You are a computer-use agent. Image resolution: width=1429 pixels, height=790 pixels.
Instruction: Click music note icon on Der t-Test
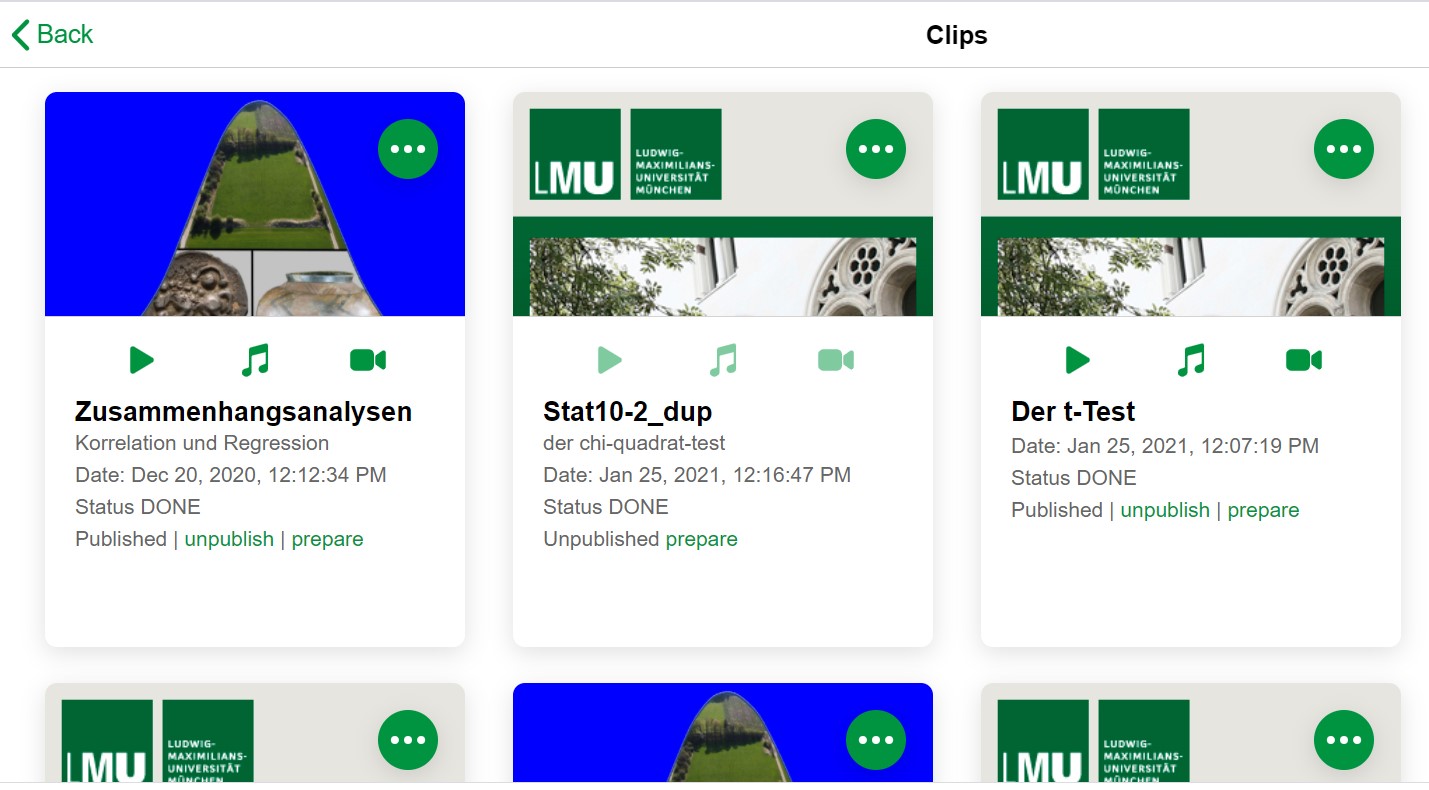coord(1191,360)
